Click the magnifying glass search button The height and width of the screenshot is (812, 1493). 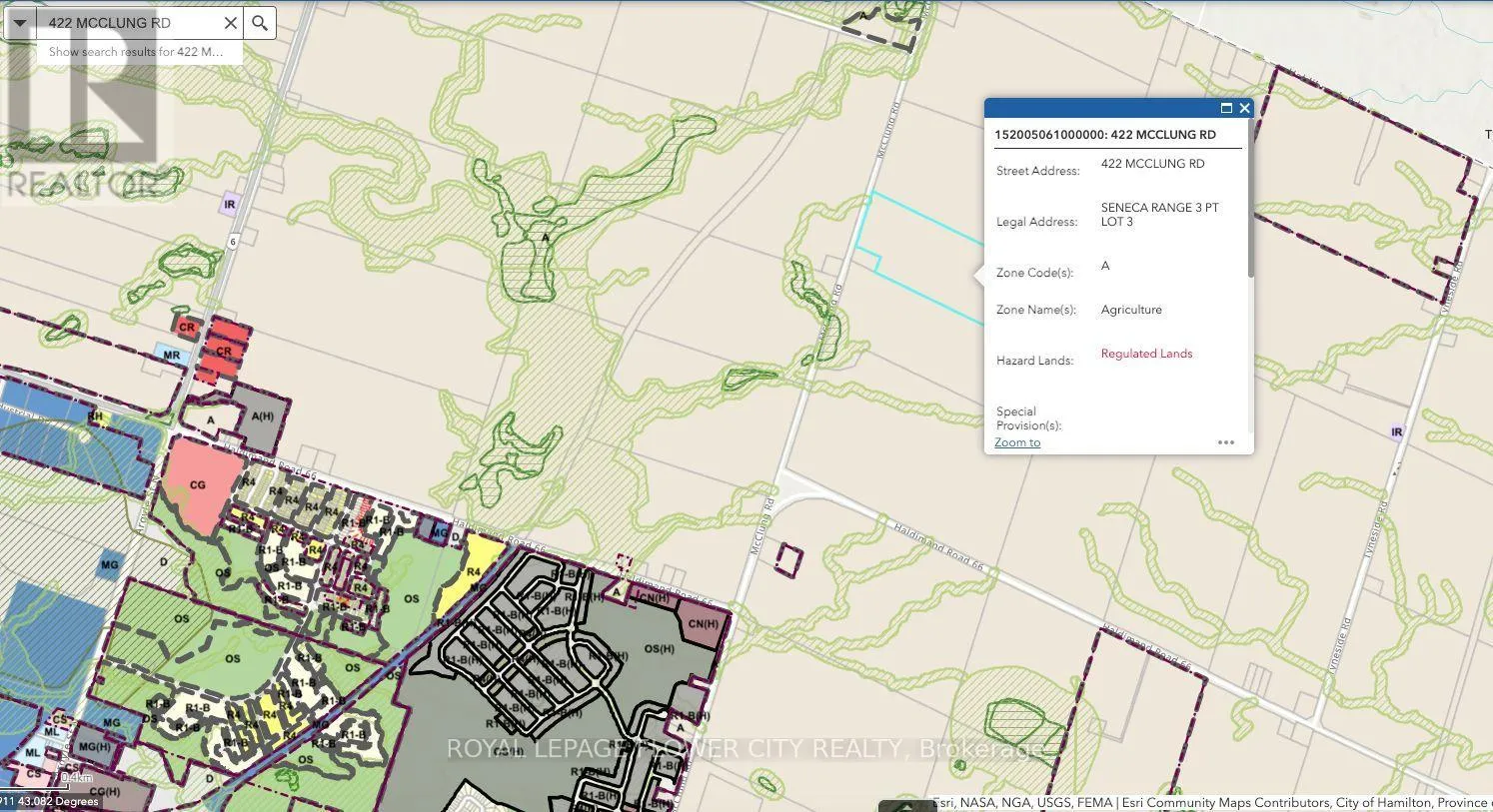click(x=260, y=23)
